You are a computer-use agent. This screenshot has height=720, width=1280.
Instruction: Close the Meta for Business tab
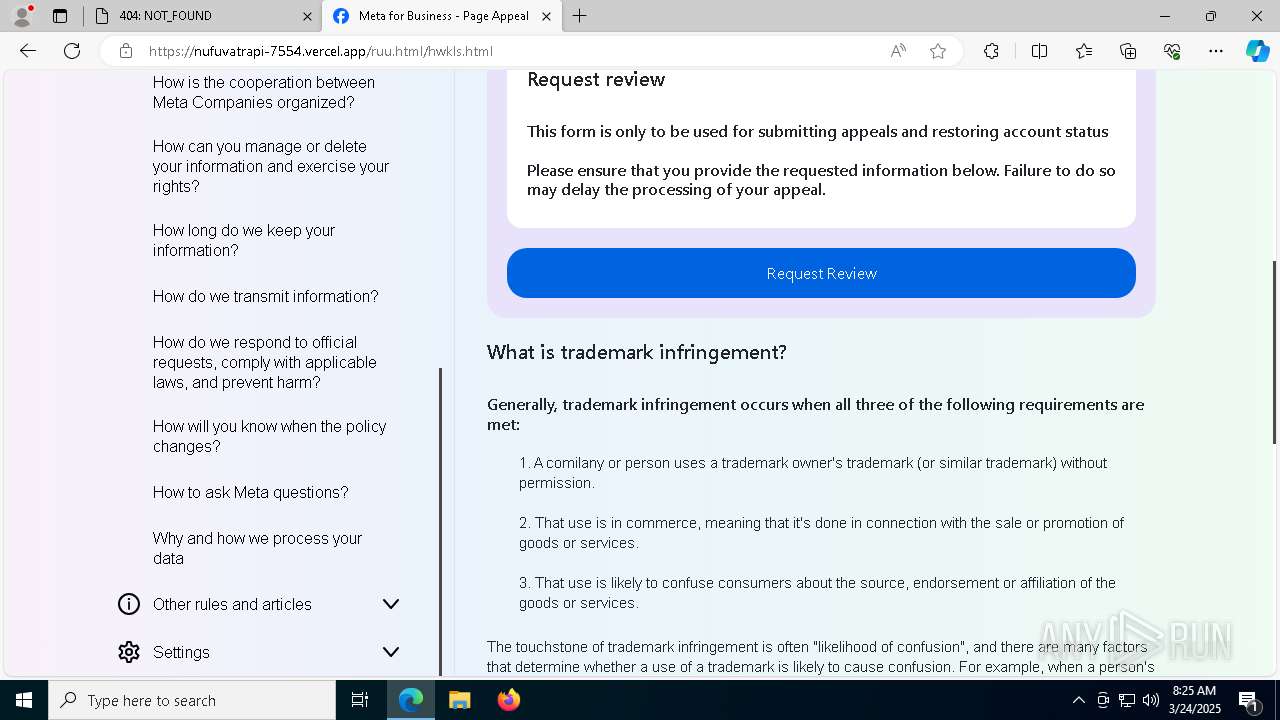coord(546,16)
